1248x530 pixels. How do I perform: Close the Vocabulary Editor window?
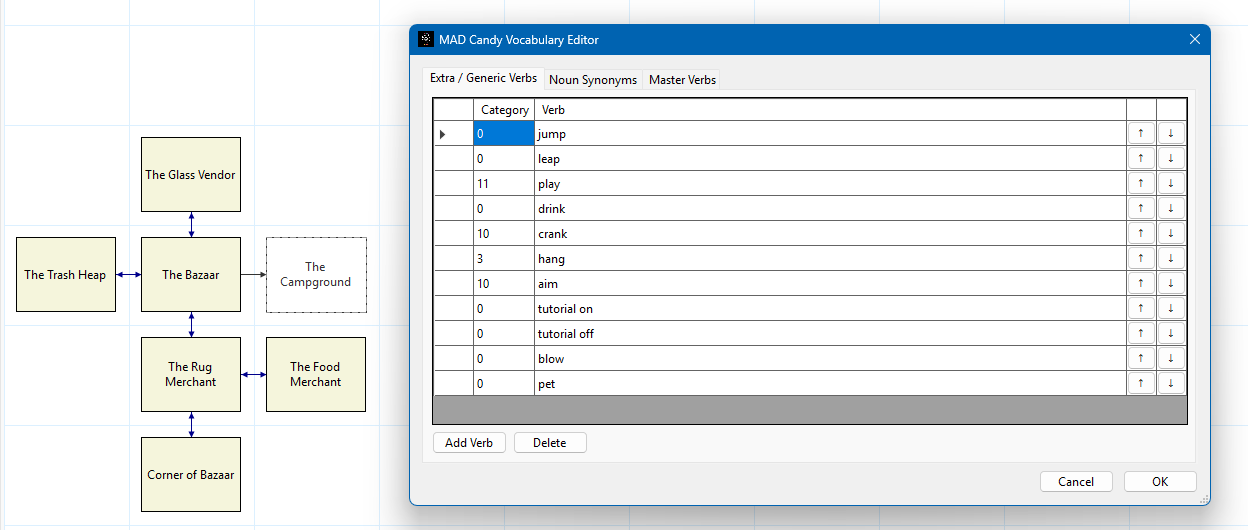click(1194, 40)
